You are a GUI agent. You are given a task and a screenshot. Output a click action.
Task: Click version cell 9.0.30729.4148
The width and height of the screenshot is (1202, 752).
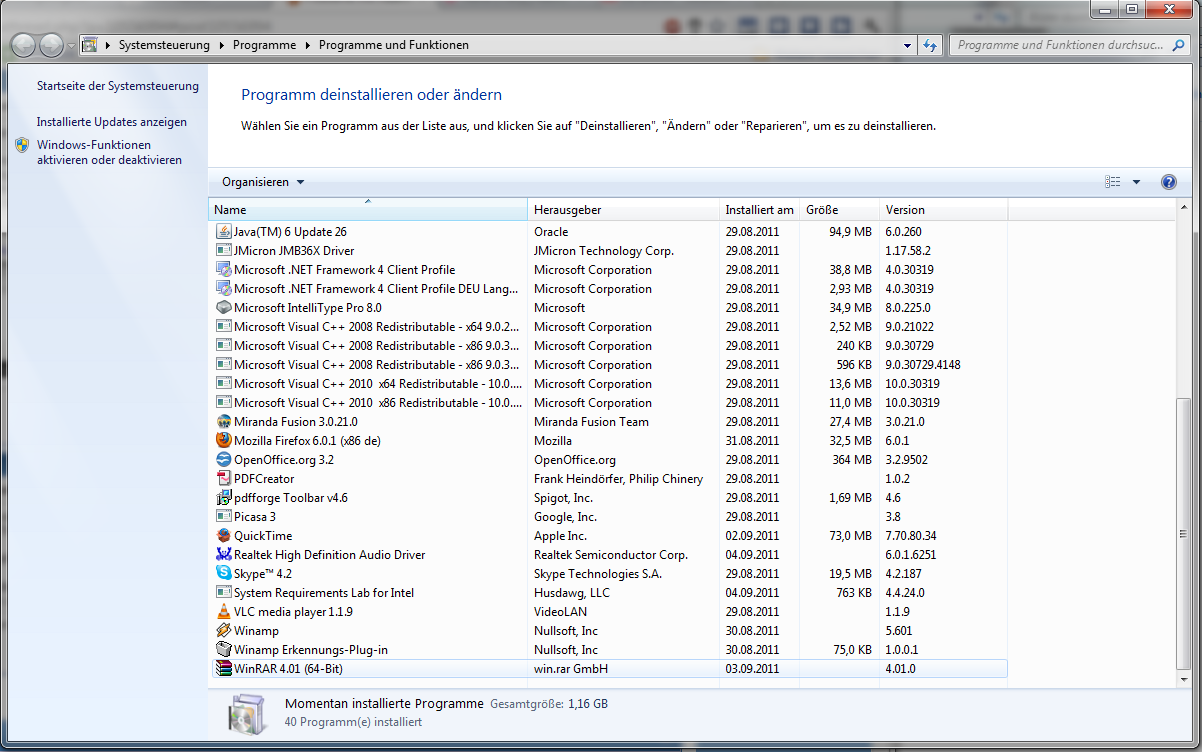922,364
